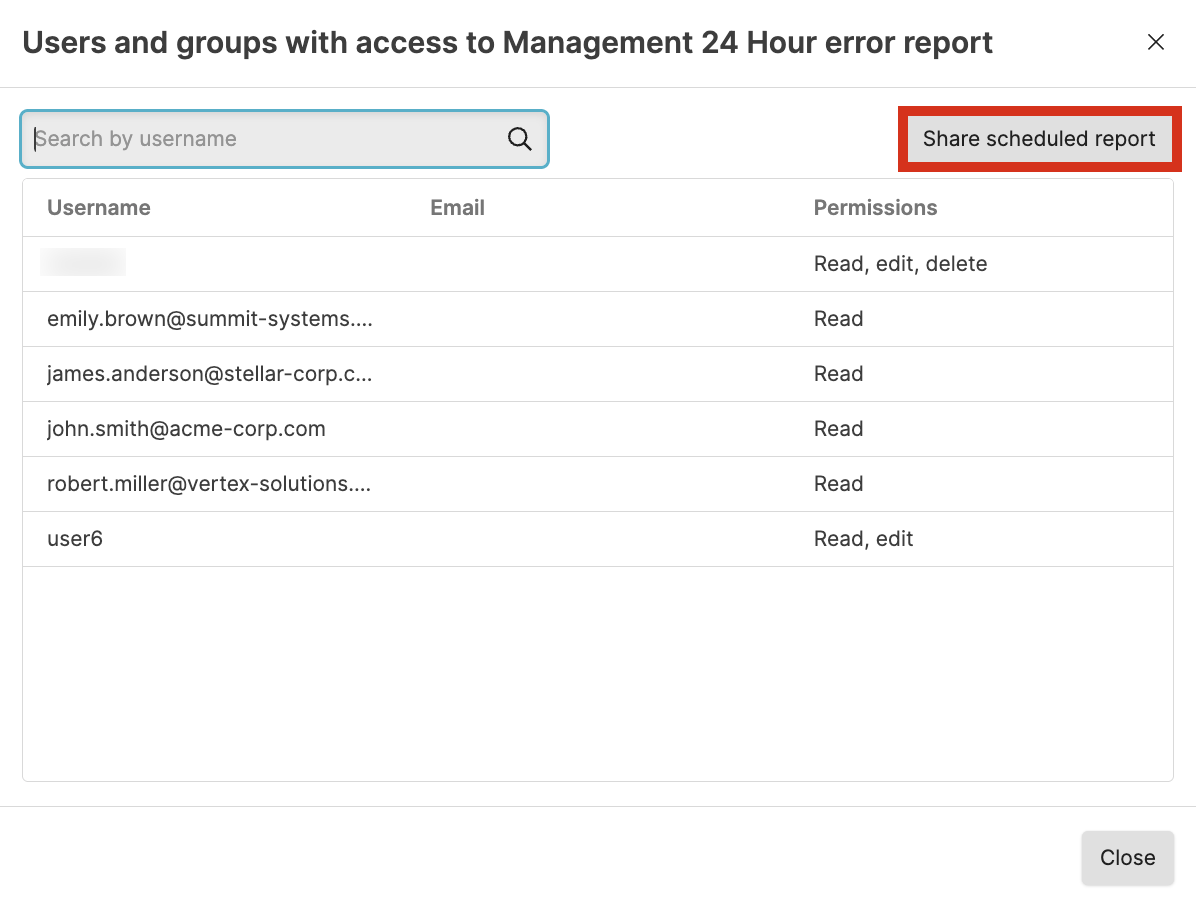Click the Read permission for emily.brown

(x=838, y=319)
